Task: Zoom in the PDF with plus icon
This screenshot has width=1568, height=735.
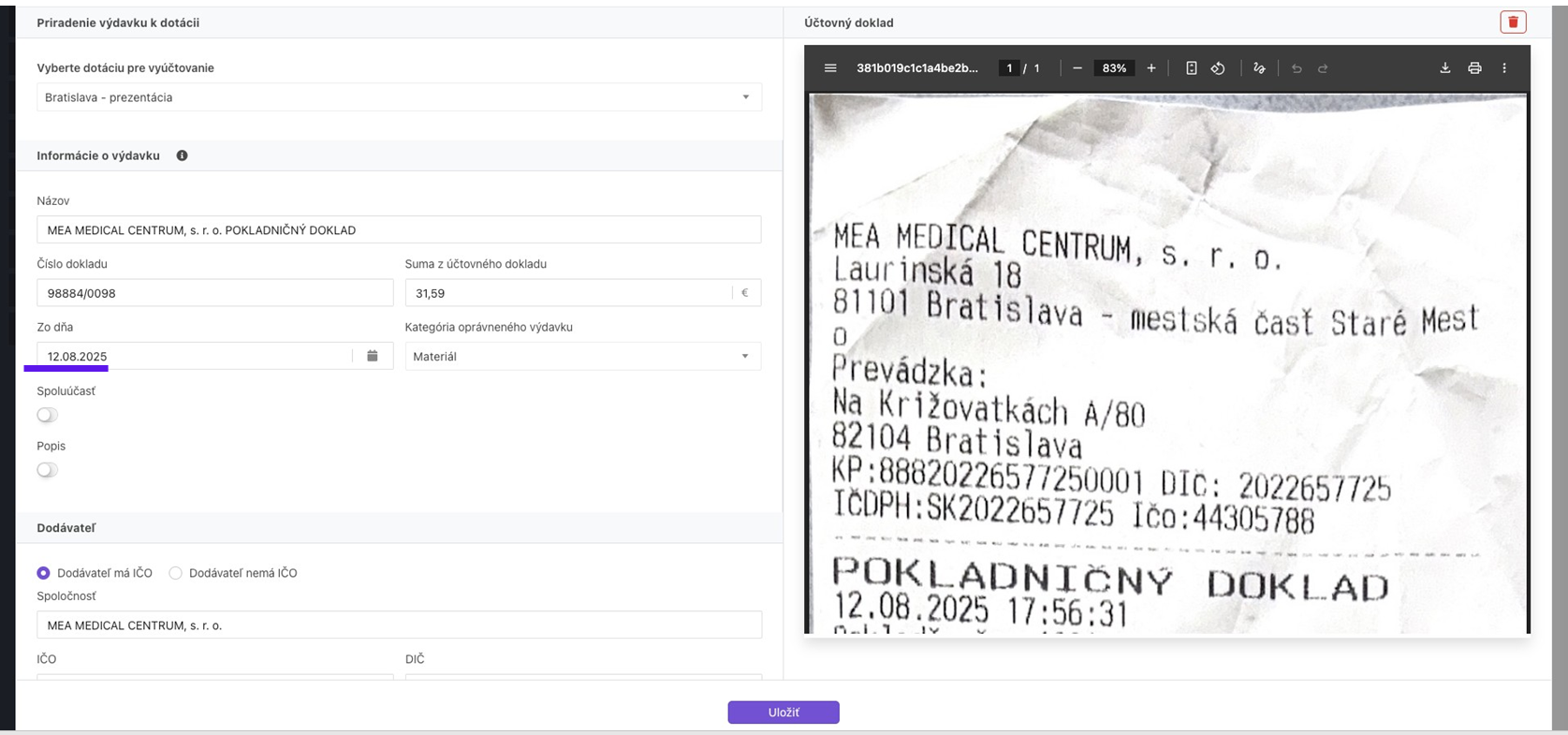Action: [x=1151, y=68]
